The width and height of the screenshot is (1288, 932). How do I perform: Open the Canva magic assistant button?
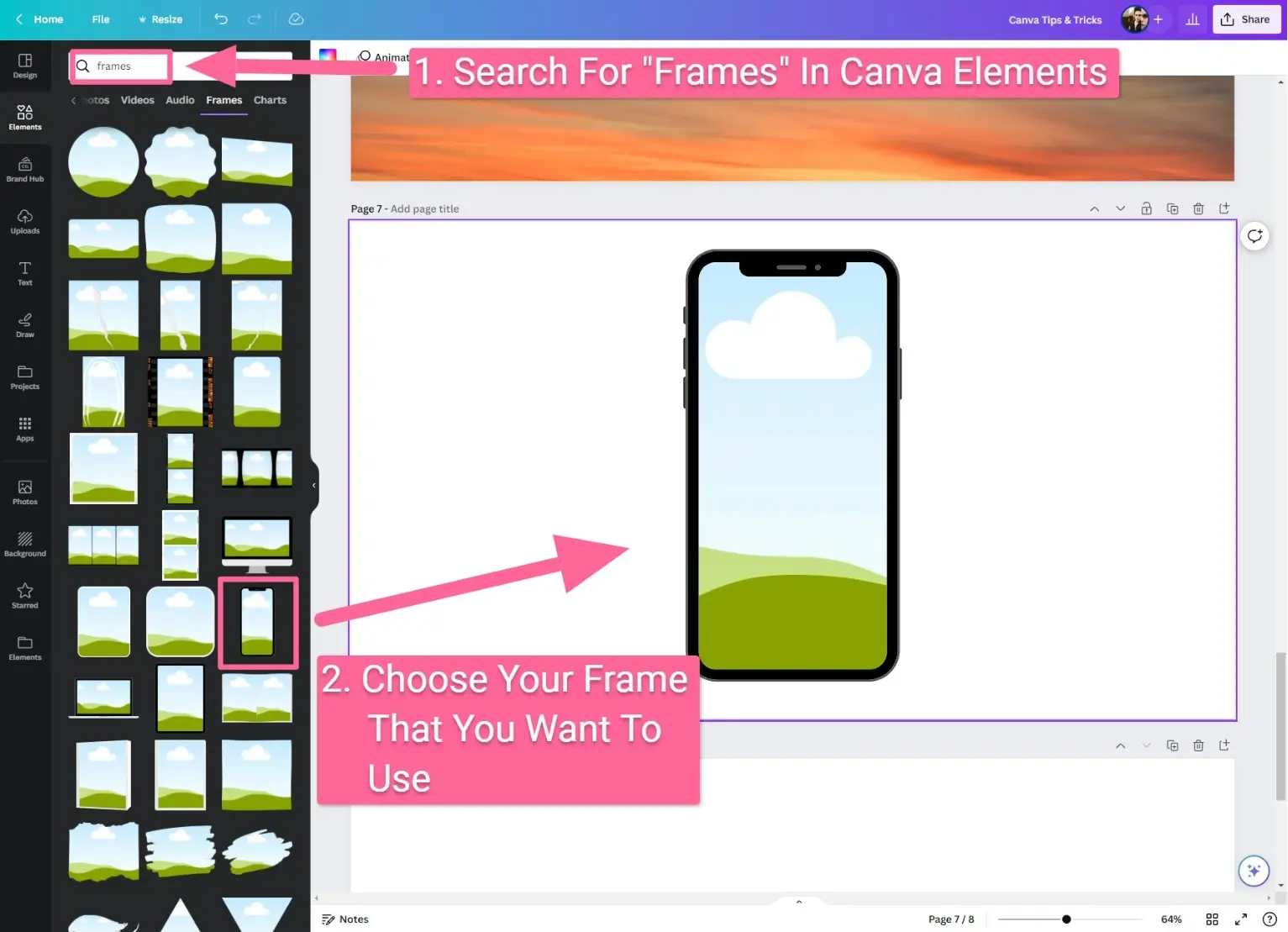[1254, 871]
